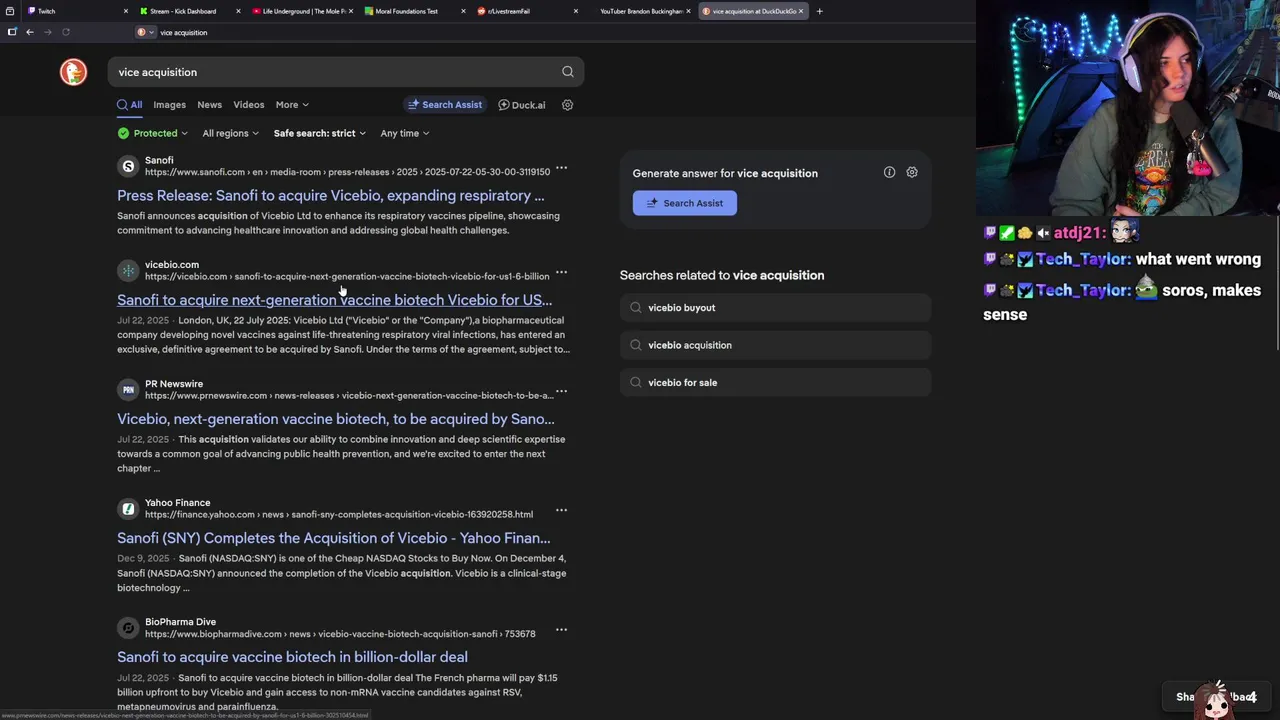Click the BioPharma Dive favicon
This screenshot has width=1280, height=720.
click(128, 627)
